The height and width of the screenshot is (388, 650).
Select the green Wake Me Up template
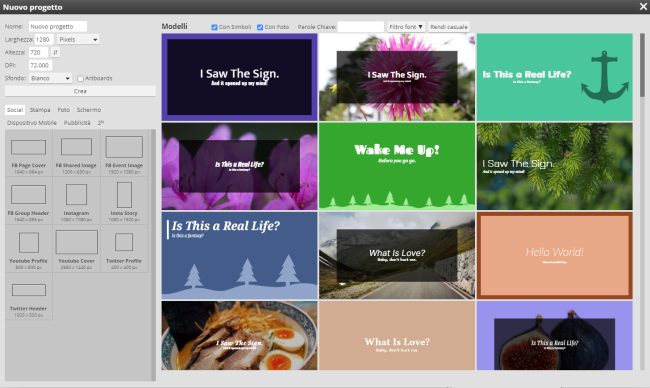397,166
